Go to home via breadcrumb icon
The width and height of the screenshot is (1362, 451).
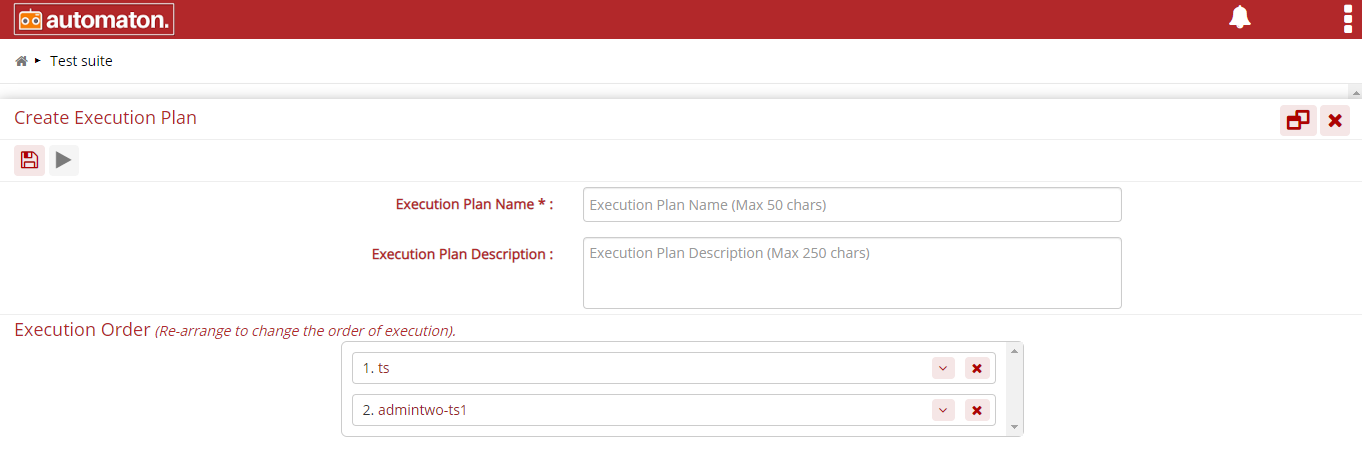coord(21,61)
